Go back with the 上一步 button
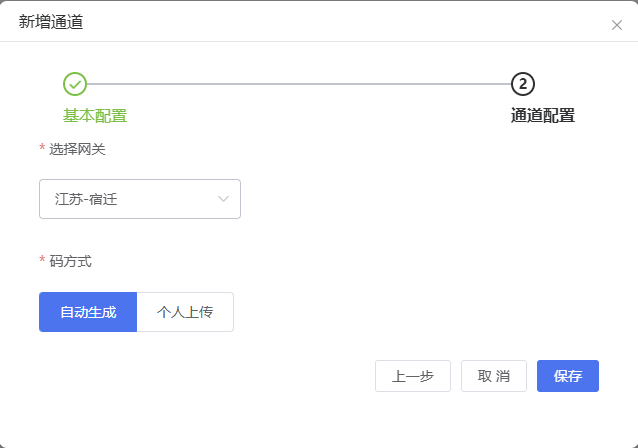 tap(413, 376)
